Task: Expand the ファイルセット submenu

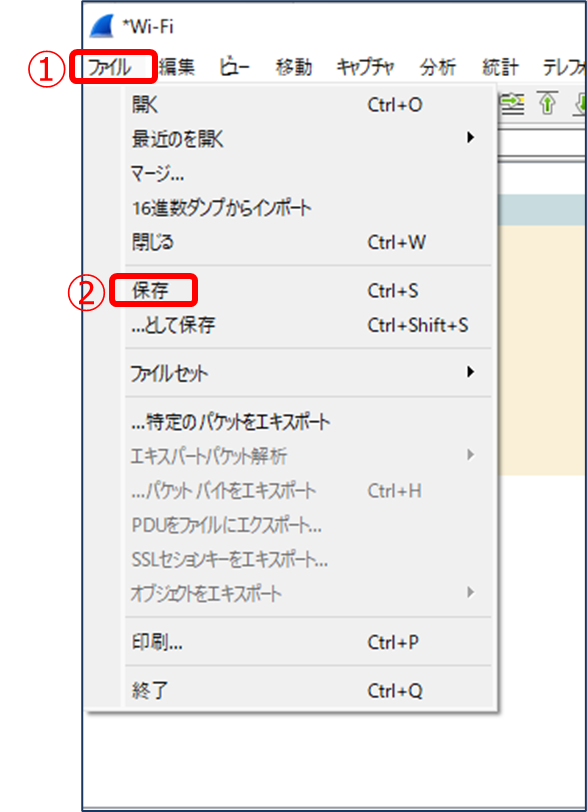Action: 308,373
